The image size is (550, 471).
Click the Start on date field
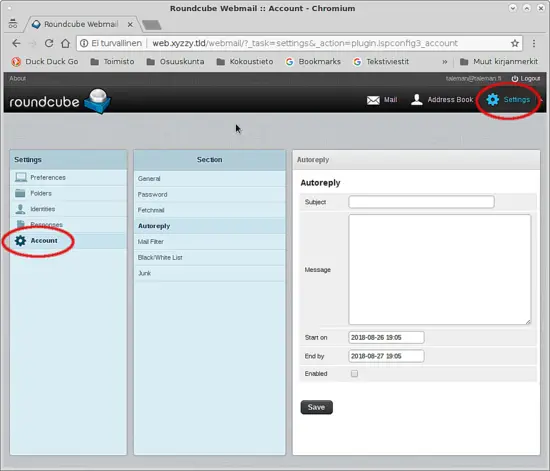pos(386,337)
